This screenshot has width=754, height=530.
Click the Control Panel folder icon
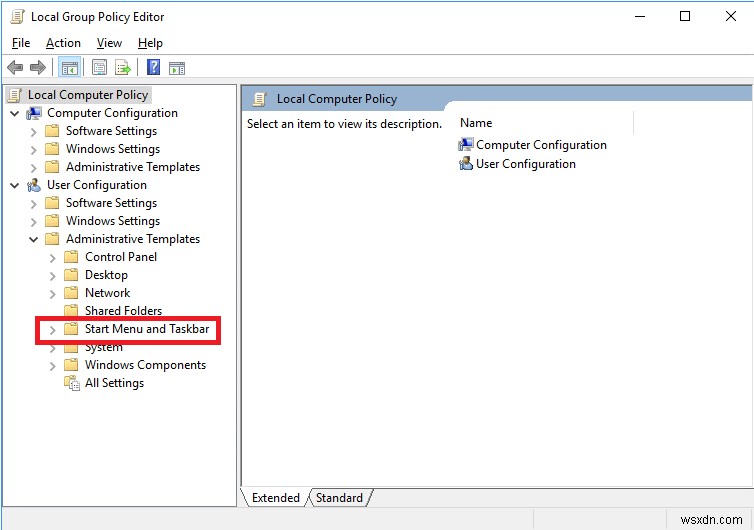tap(71, 257)
